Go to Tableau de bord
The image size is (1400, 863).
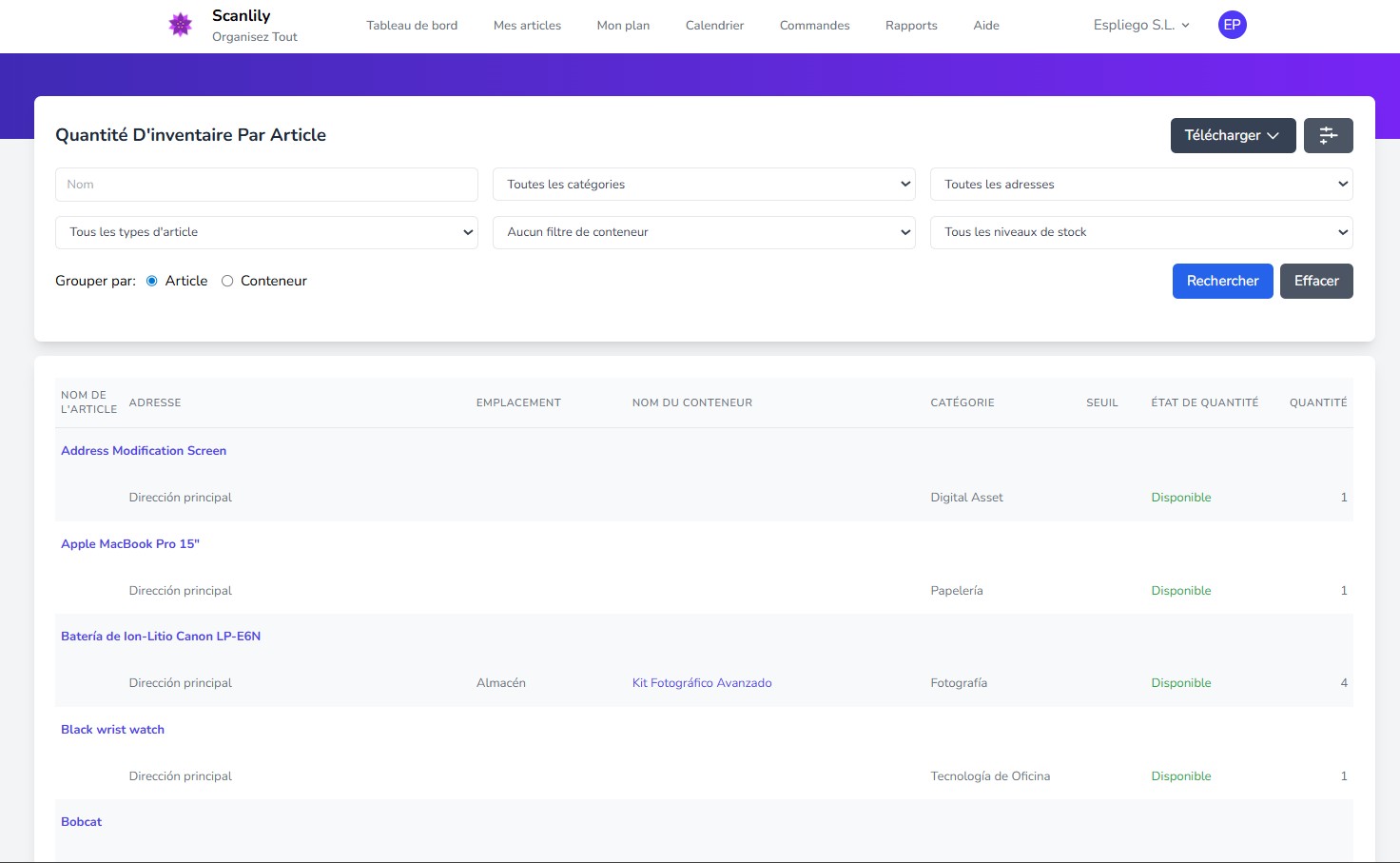pos(412,26)
